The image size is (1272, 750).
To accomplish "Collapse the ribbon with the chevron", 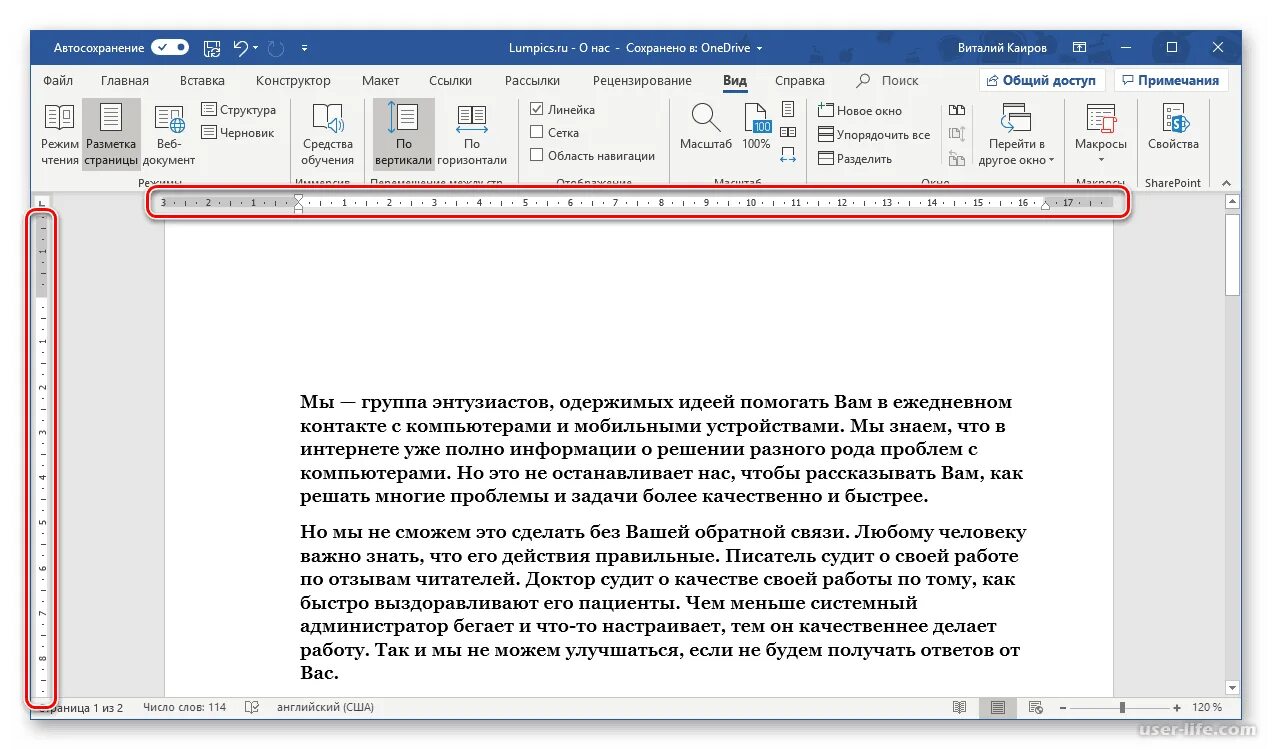I will point(1225,181).
